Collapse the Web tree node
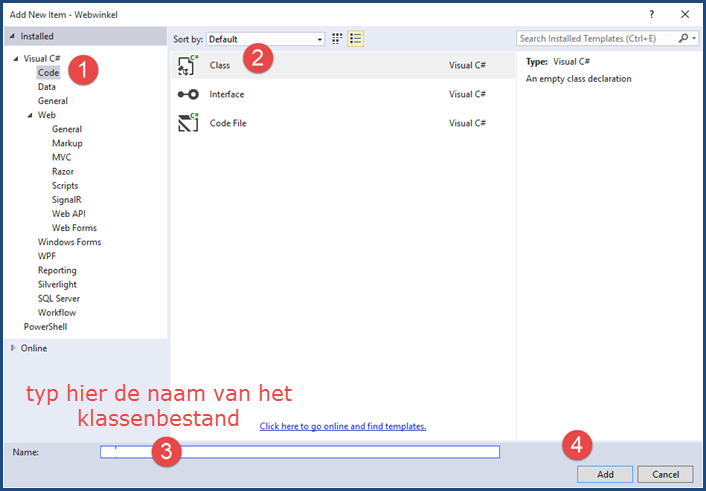The height and width of the screenshot is (491, 706). tap(29, 116)
